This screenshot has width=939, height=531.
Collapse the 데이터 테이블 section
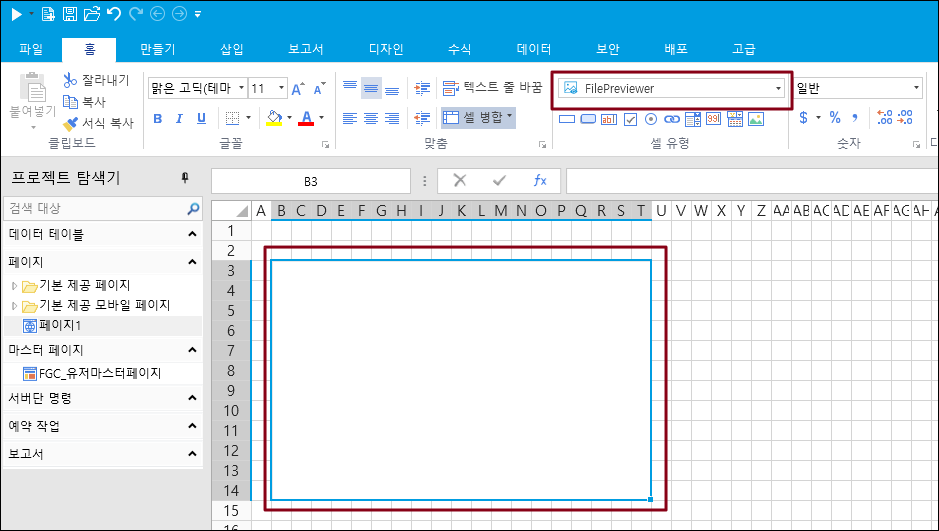coord(192,235)
